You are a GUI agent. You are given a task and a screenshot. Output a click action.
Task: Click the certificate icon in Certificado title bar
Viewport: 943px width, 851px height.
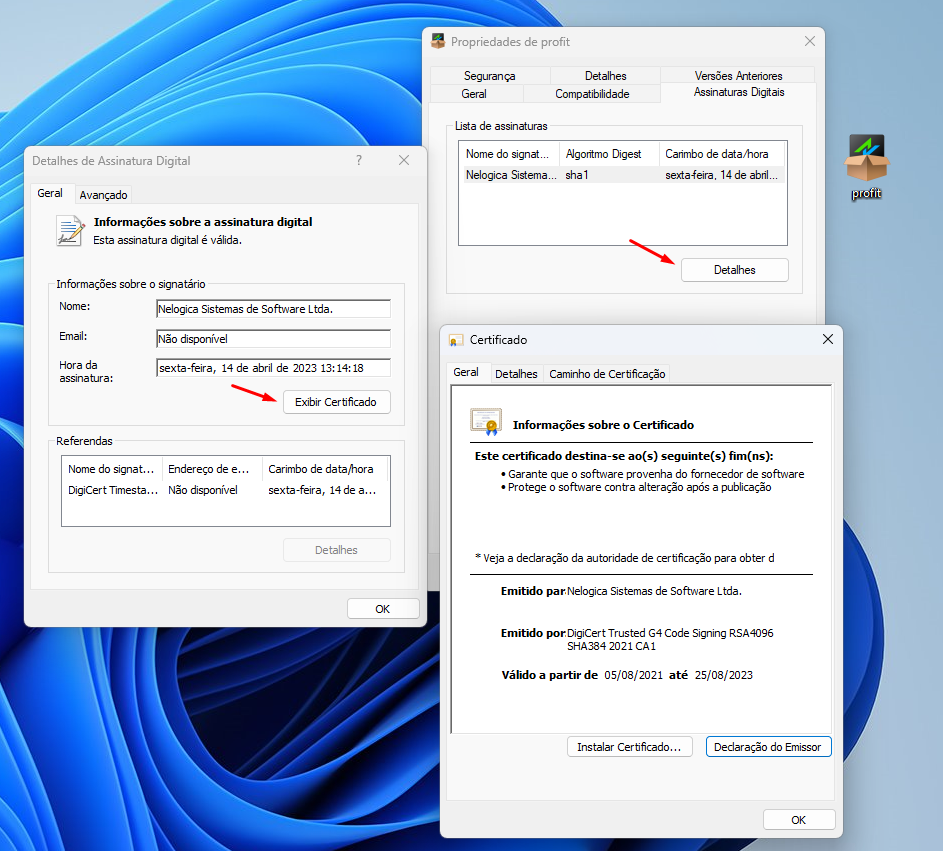(456, 340)
